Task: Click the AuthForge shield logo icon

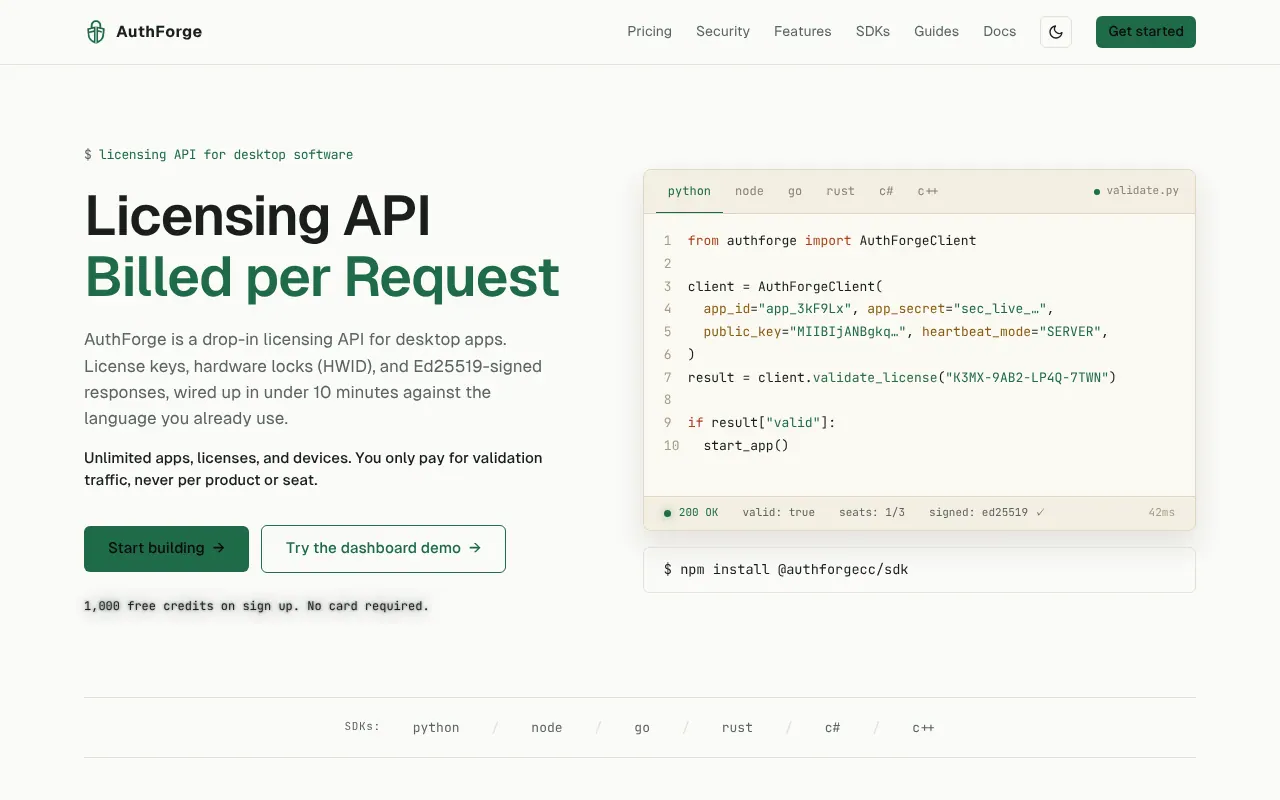Action: [x=96, y=32]
